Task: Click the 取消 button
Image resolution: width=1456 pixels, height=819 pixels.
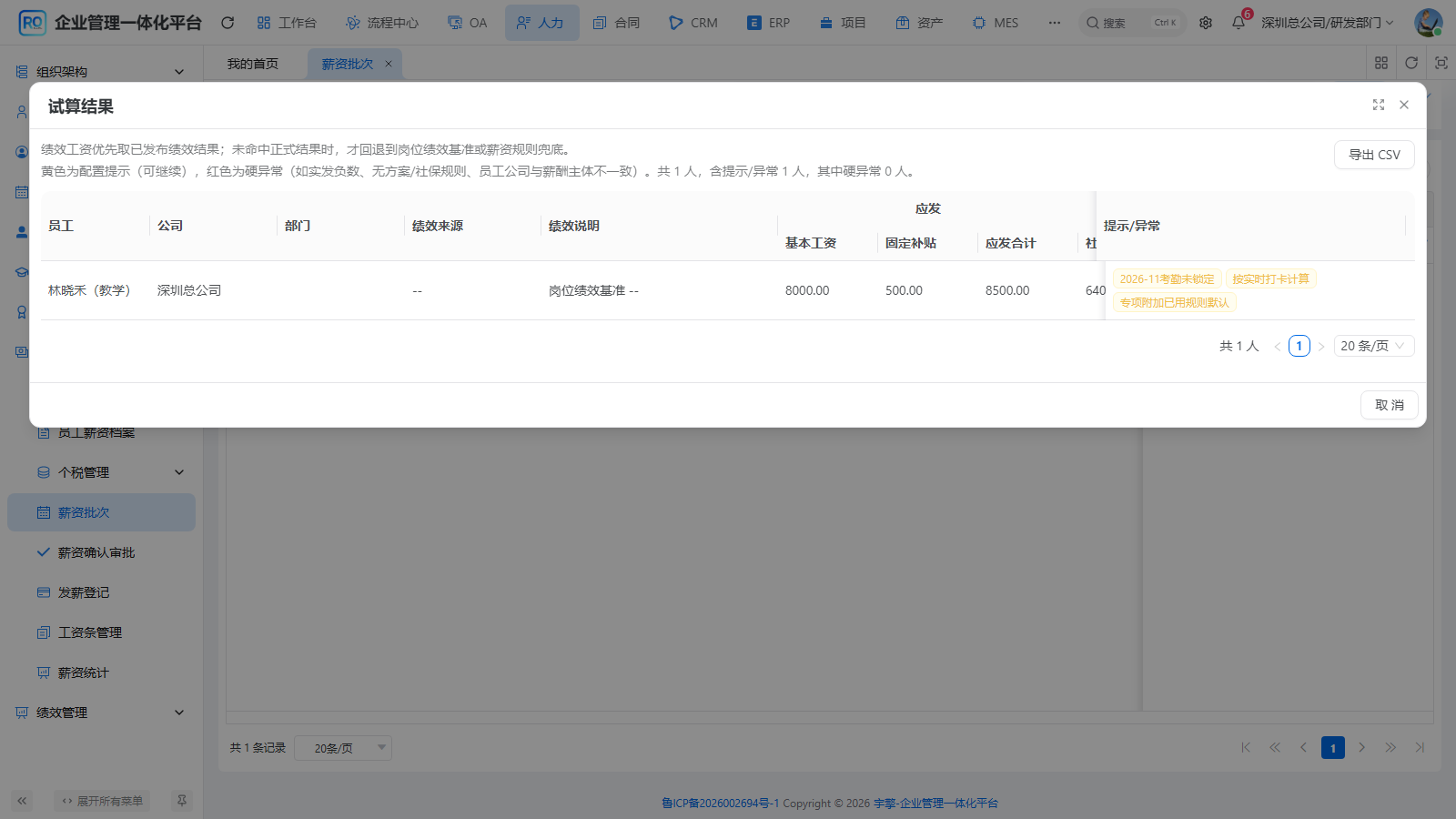Action: point(1389,405)
